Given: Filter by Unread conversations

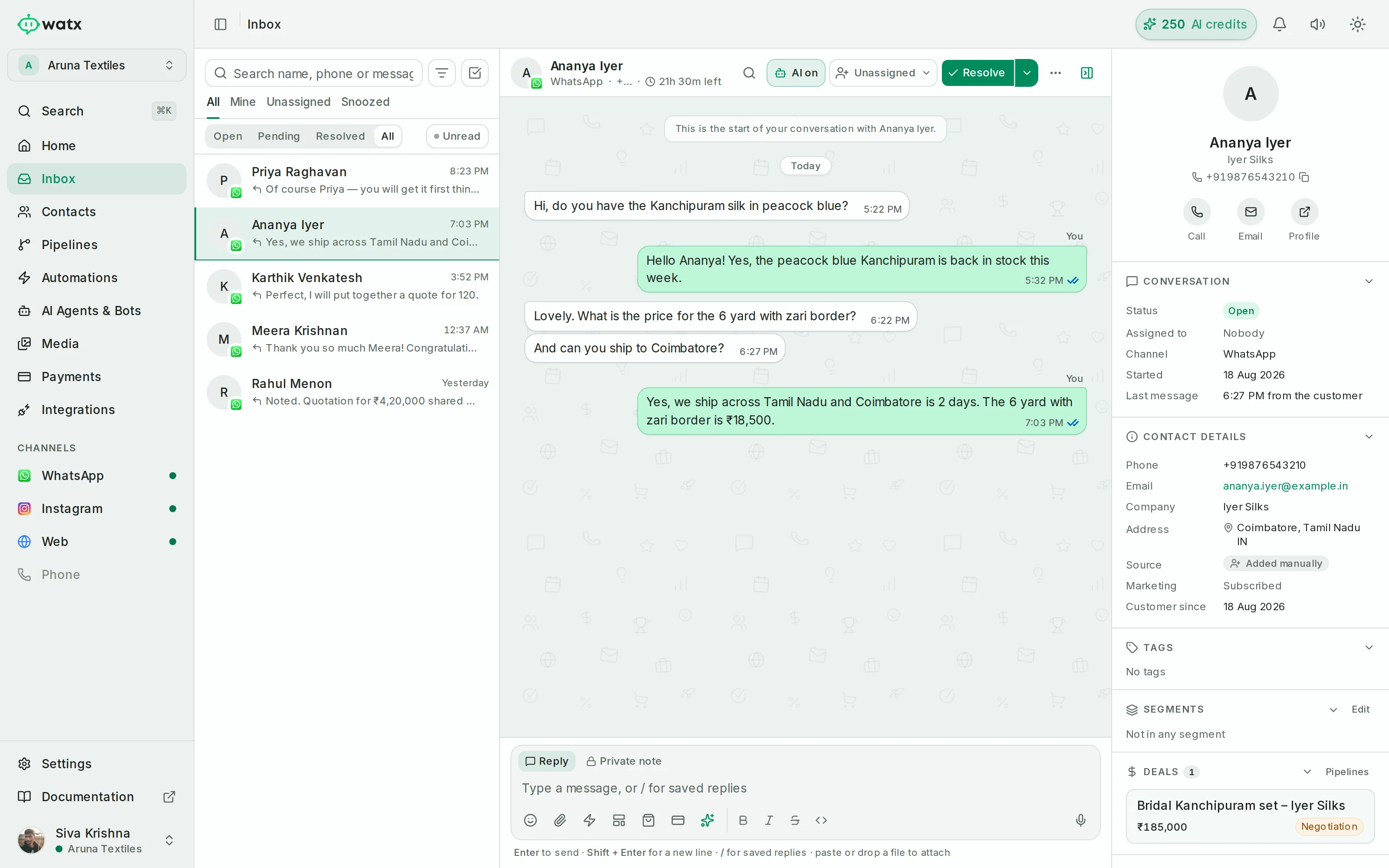Looking at the screenshot, I should click(x=458, y=136).
